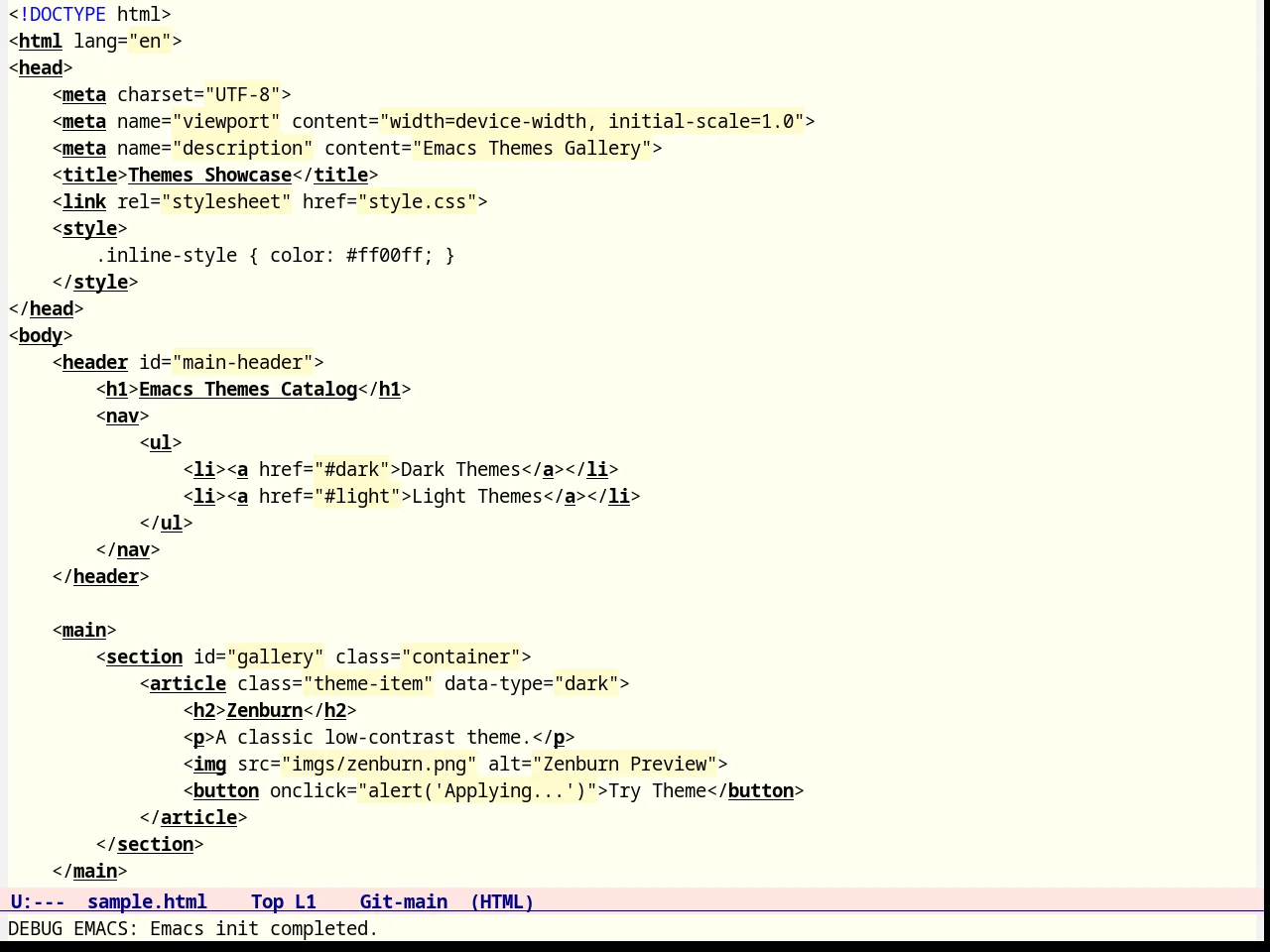Click the "stylesheet" rel value

226,201
